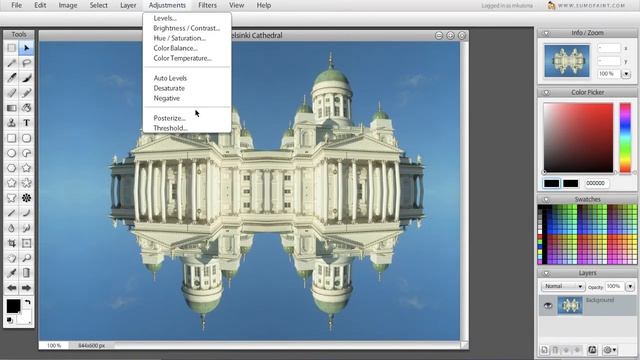Swap foreground and background colors

tap(27, 302)
